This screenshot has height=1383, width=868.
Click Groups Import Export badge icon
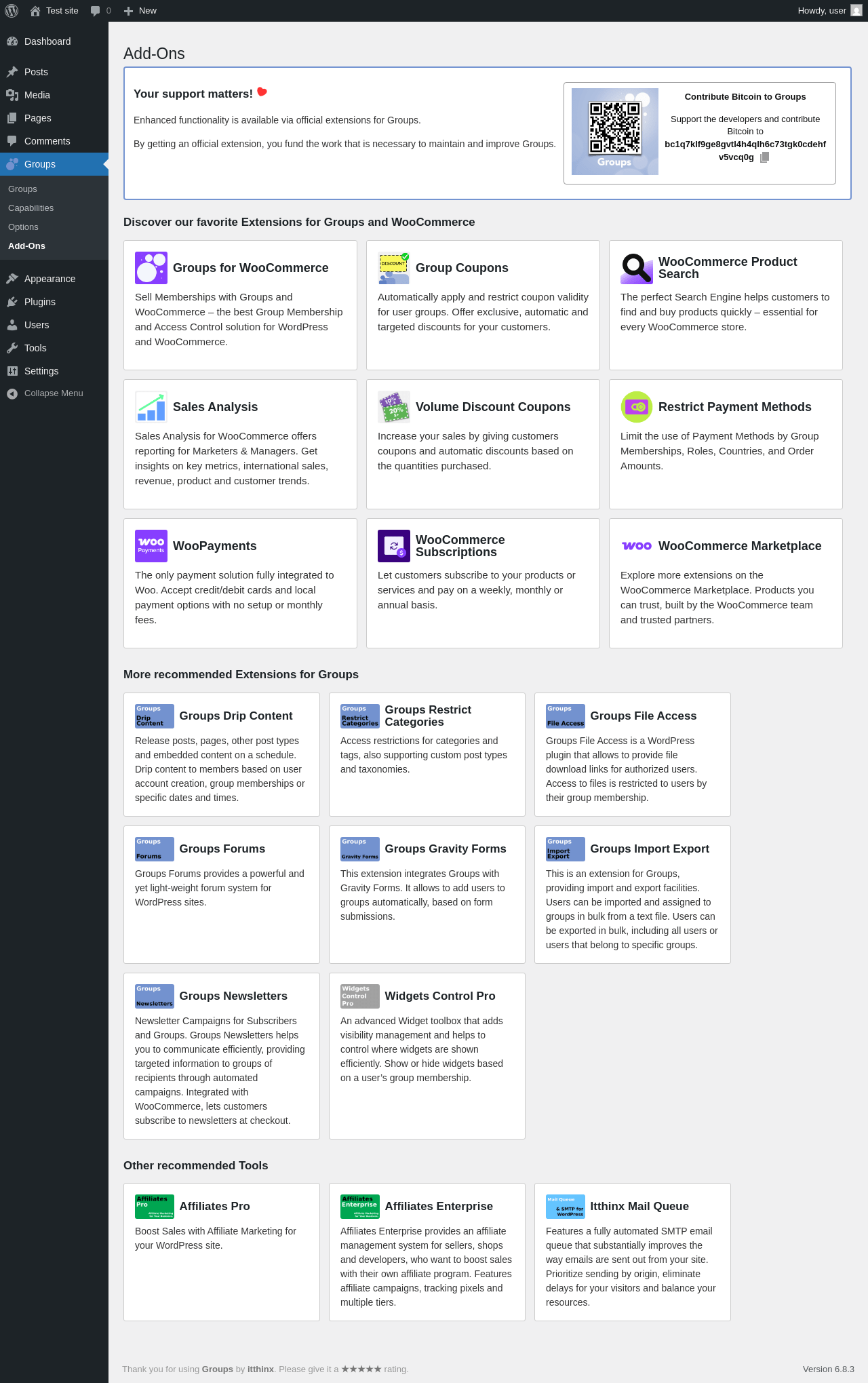[566, 849]
